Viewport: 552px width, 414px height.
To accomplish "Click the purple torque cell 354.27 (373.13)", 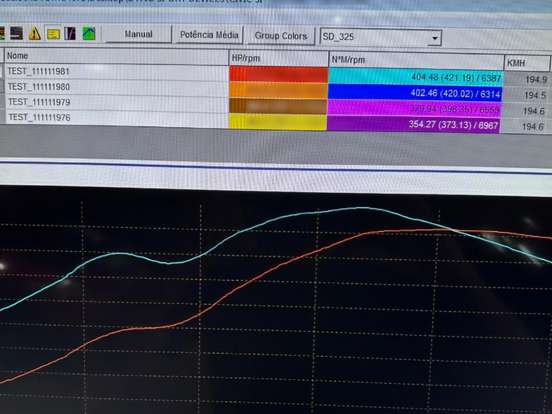I will (413, 125).
